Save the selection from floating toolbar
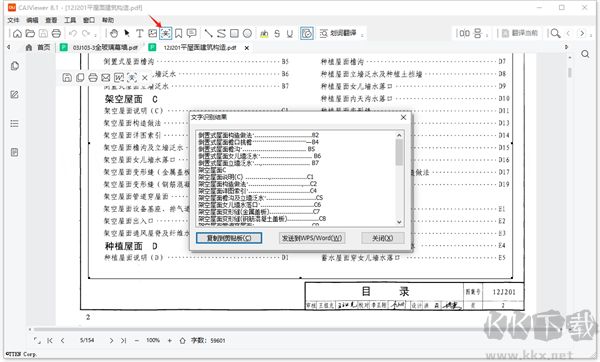The width and height of the screenshot is (600, 362). click(x=67, y=78)
